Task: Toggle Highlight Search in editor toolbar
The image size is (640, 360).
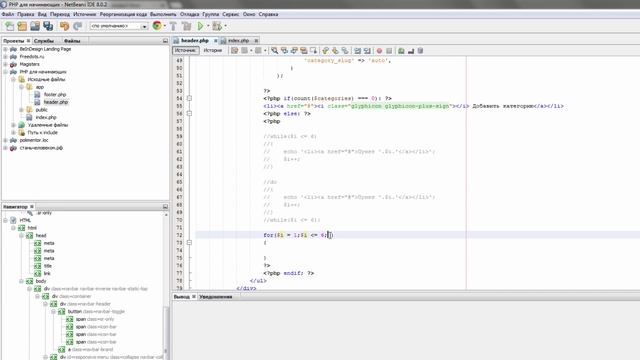Action: pos(304,51)
